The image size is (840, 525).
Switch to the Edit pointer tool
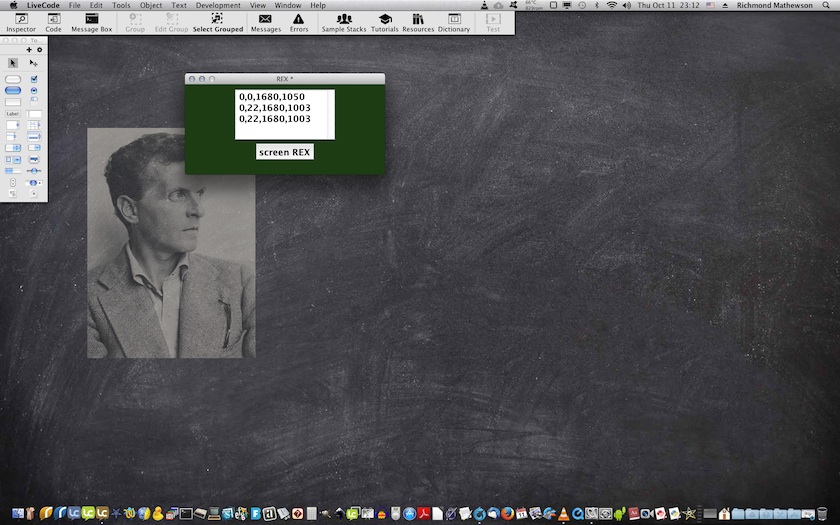coord(34,63)
